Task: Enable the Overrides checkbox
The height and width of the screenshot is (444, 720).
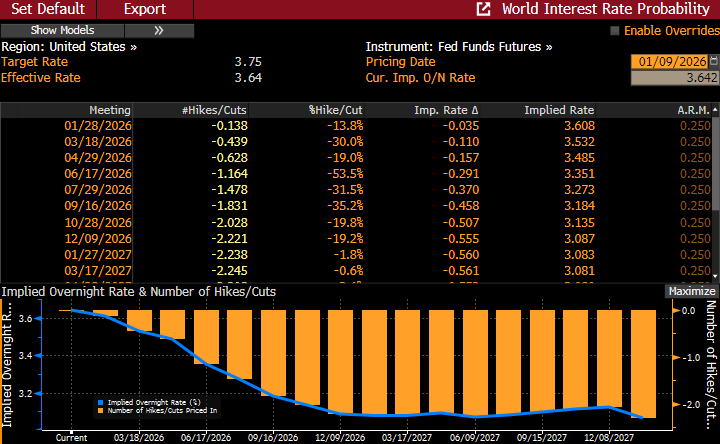Action: (x=615, y=31)
